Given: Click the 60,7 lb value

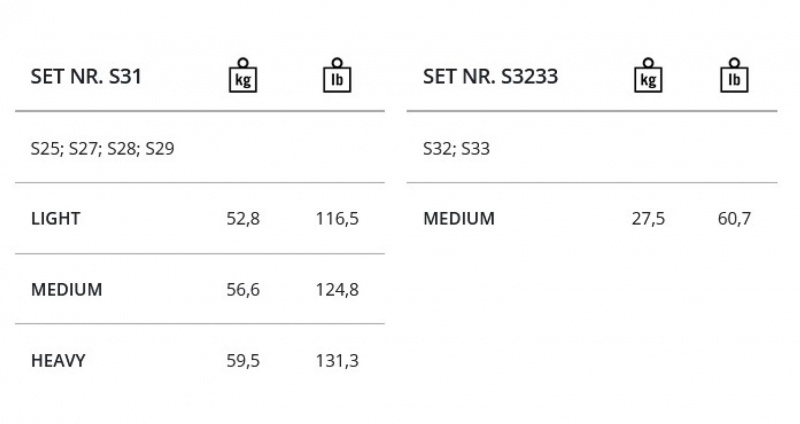Looking at the screenshot, I should tap(734, 218).
